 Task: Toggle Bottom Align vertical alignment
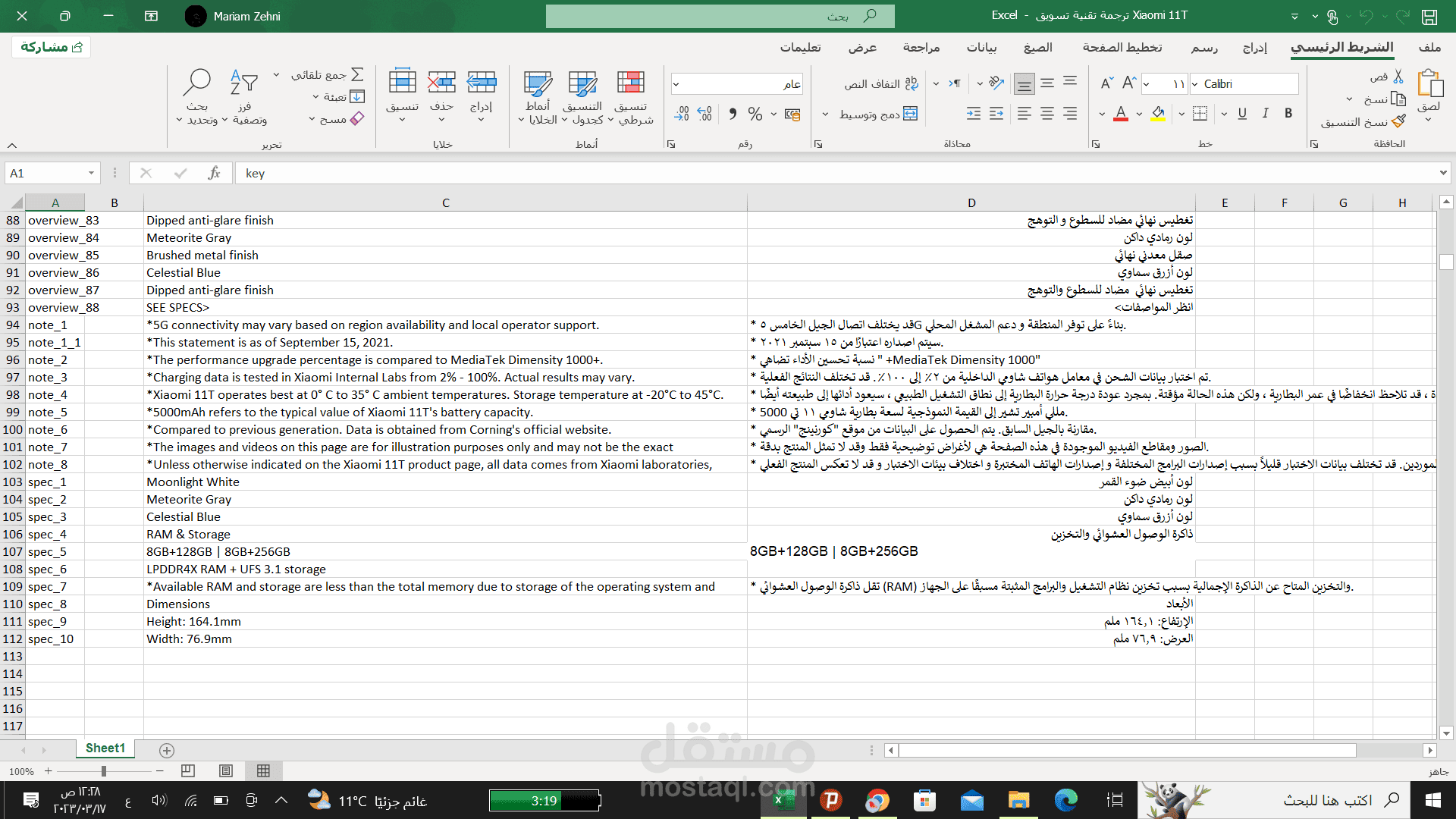pyautogui.click(x=1024, y=83)
